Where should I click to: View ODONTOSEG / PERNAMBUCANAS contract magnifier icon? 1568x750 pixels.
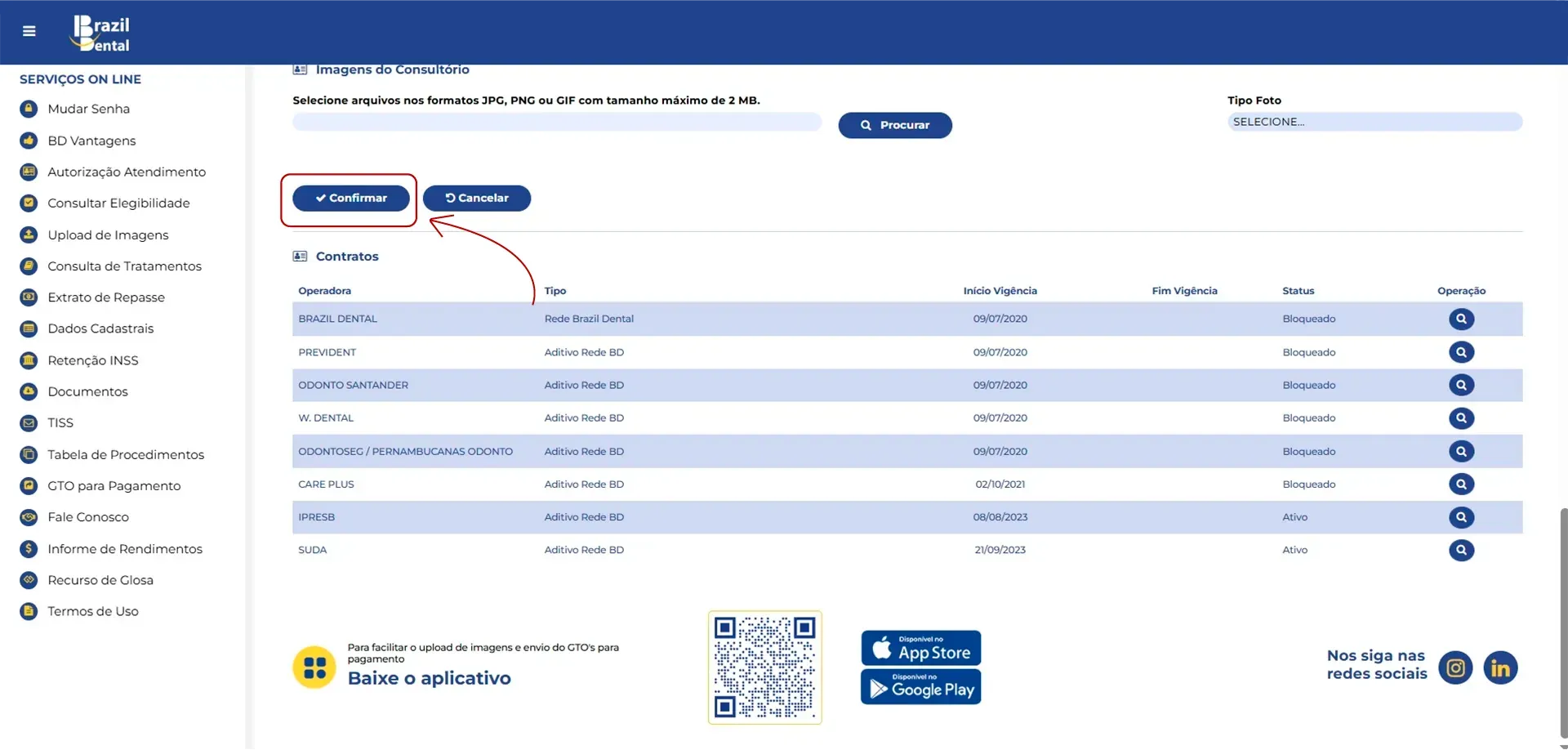coord(1461,451)
